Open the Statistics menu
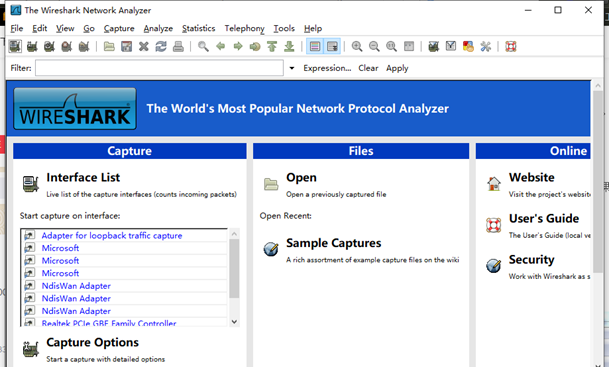The image size is (609, 367). point(198,28)
